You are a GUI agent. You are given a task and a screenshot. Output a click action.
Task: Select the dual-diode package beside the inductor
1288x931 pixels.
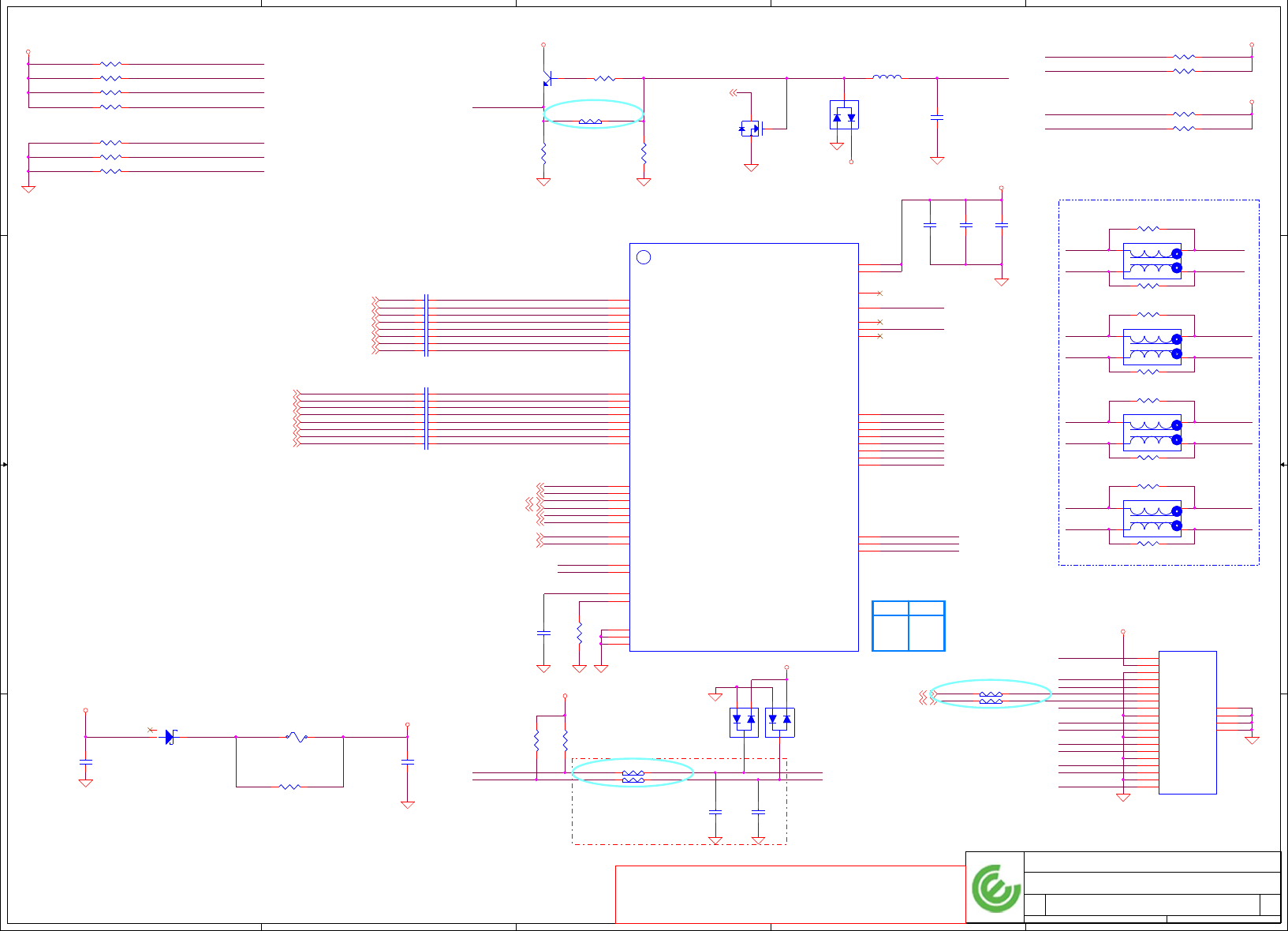click(x=844, y=115)
